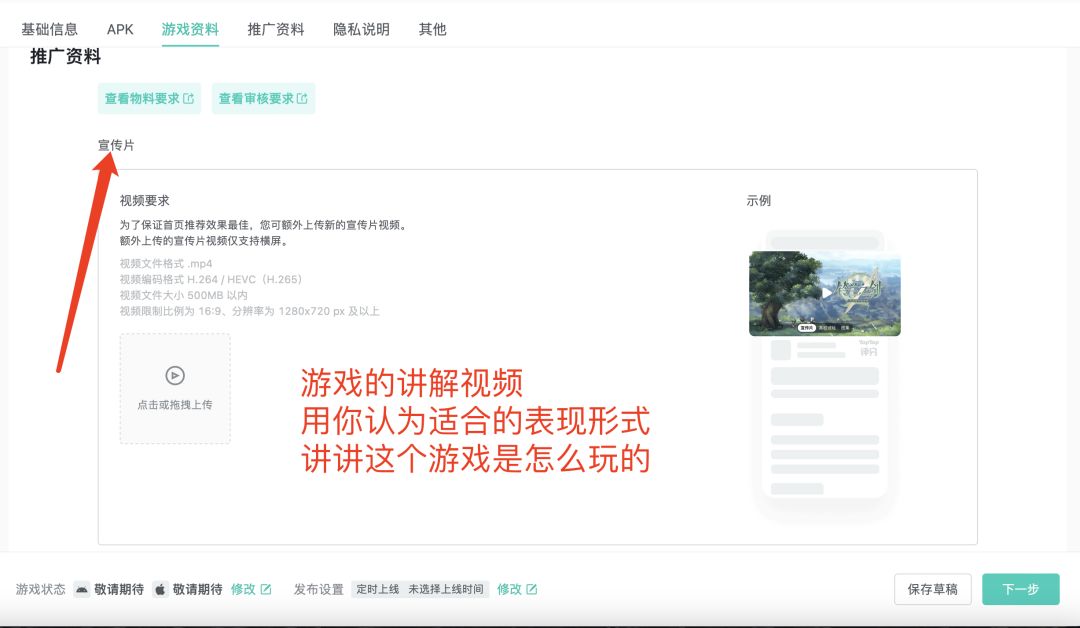Click 修改 link beside 游戏状态
This screenshot has height=628, width=1080.
click(x=243, y=589)
